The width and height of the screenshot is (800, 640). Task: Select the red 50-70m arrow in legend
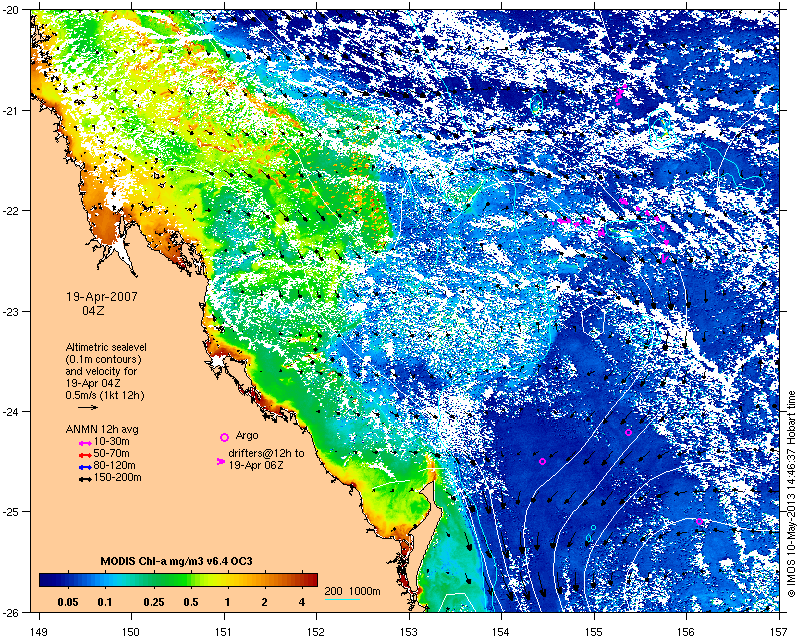(85, 455)
